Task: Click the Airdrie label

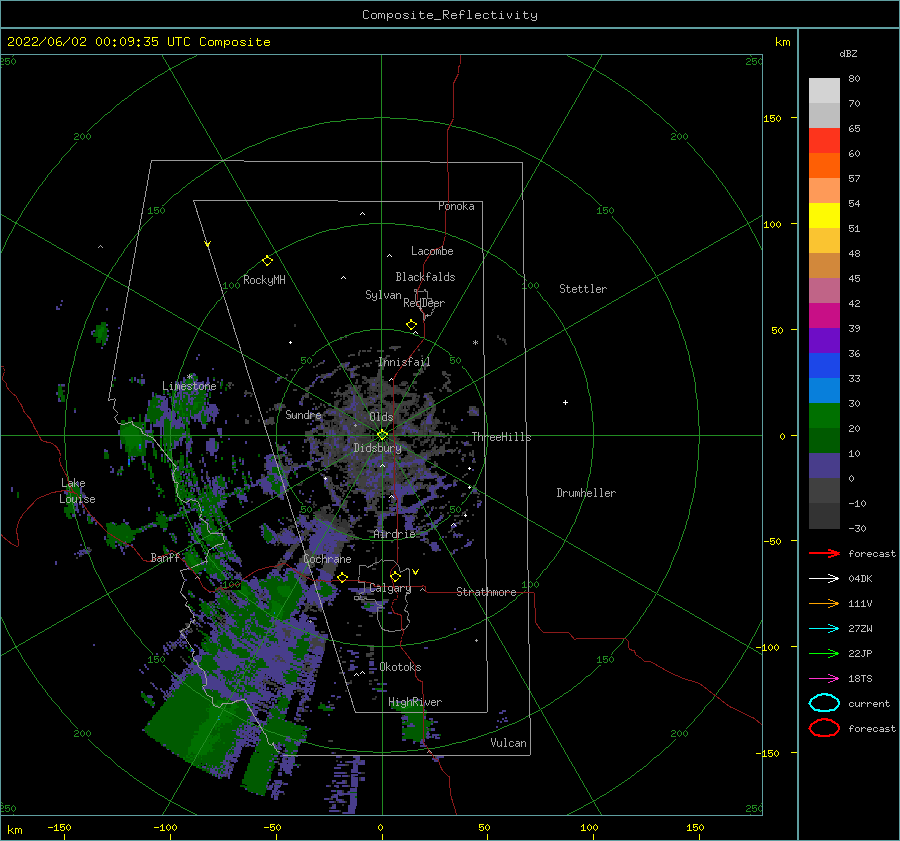Action: click(x=394, y=534)
